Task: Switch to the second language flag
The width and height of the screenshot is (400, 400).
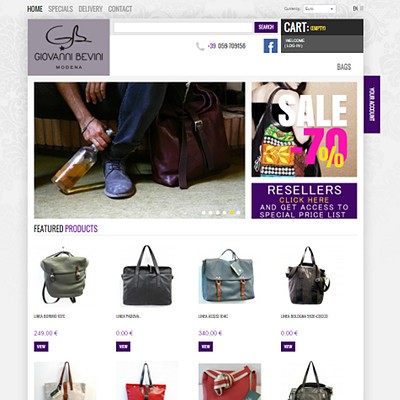Action: point(362,9)
